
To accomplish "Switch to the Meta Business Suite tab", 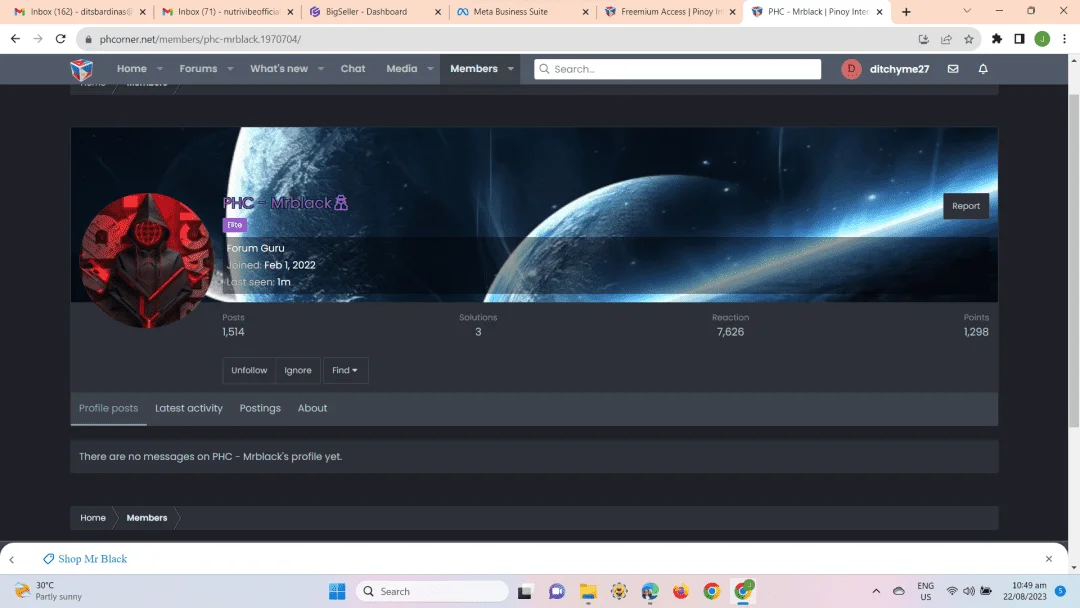I will click(x=521, y=12).
